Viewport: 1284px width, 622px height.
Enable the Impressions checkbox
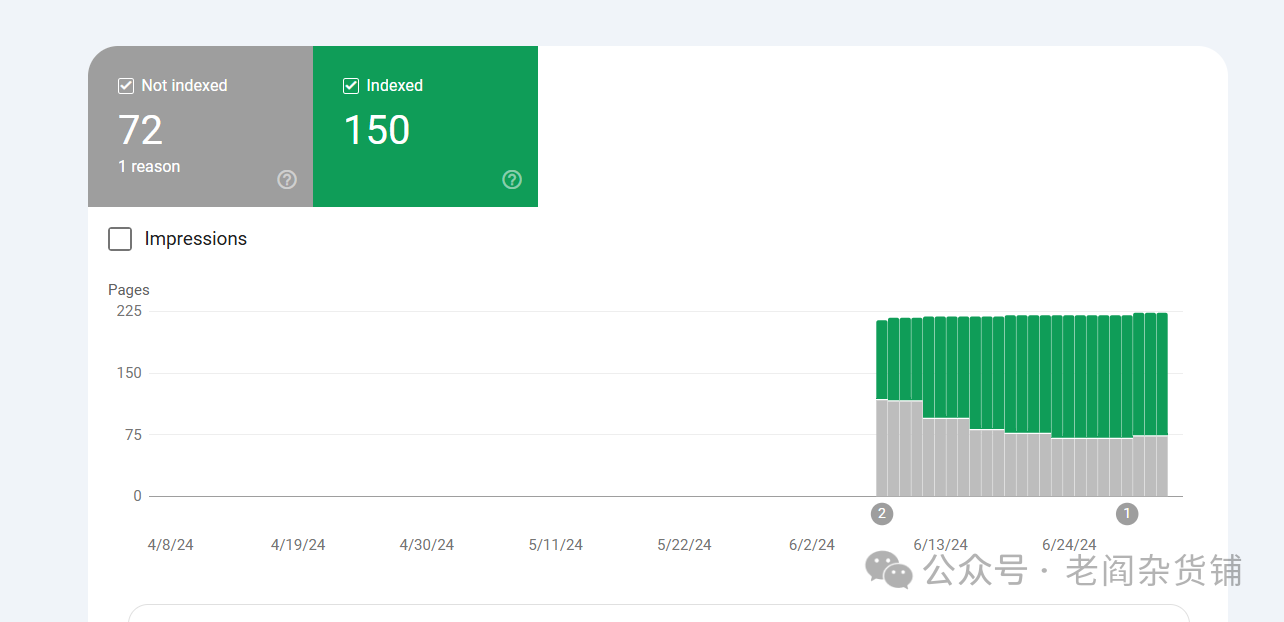(120, 239)
